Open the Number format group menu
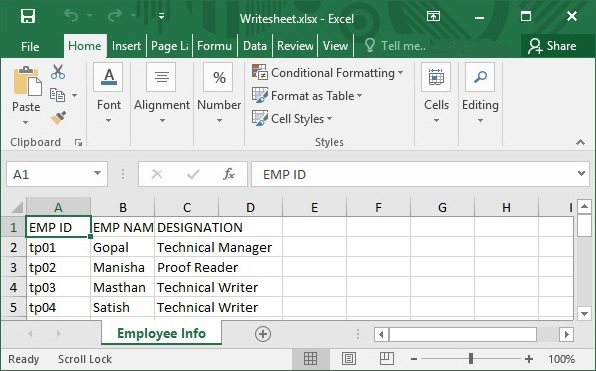Viewport: 596px width, 371px height. (219, 94)
